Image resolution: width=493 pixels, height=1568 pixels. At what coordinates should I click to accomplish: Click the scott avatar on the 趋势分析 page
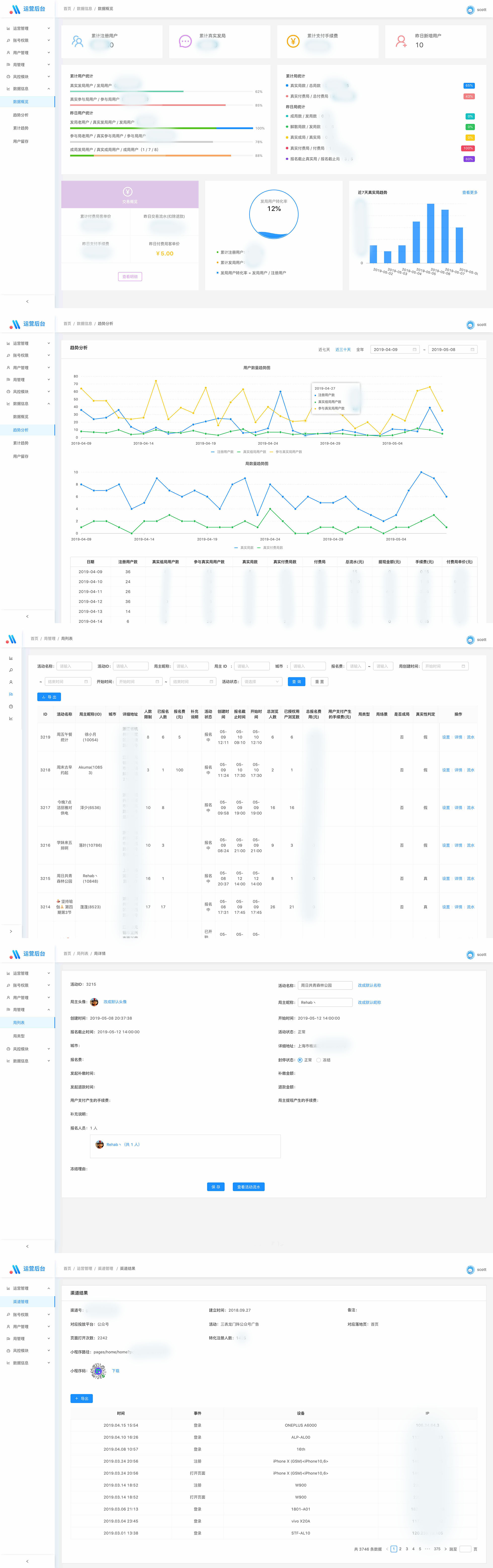tap(470, 325)
